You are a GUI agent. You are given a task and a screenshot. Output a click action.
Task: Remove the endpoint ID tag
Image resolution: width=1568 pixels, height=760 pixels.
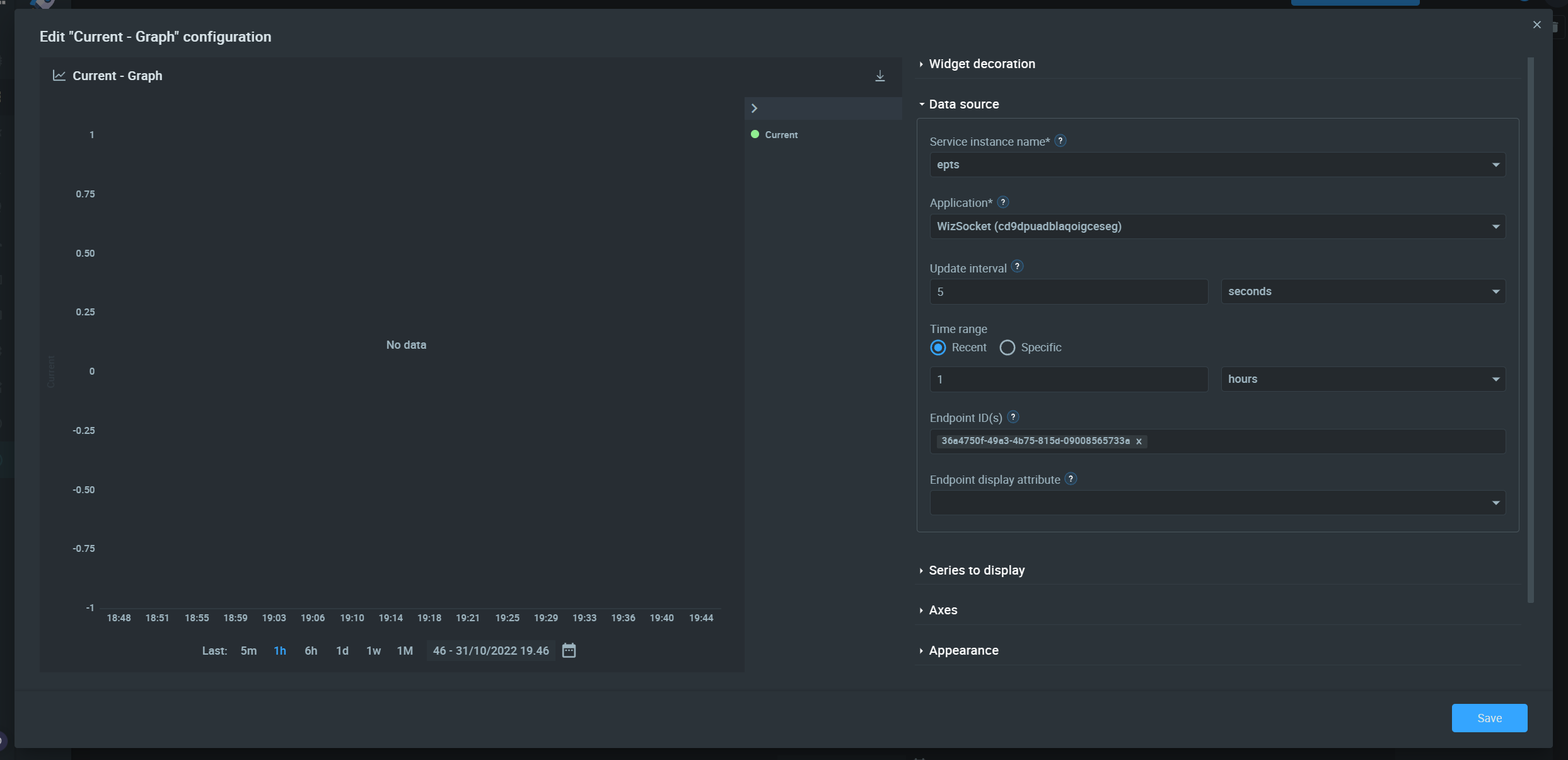[x=1139, y=441]
